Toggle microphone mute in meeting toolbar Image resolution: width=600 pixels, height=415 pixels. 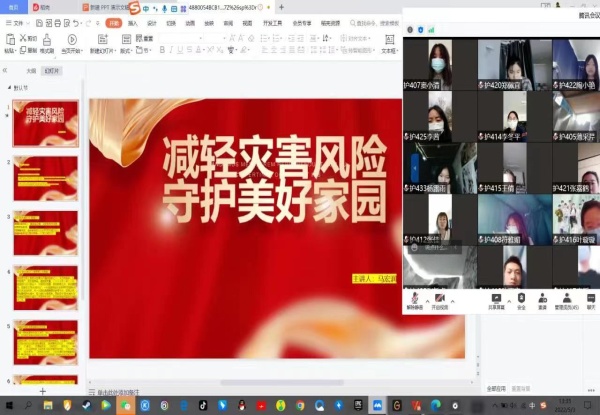(x=415, y=298)
